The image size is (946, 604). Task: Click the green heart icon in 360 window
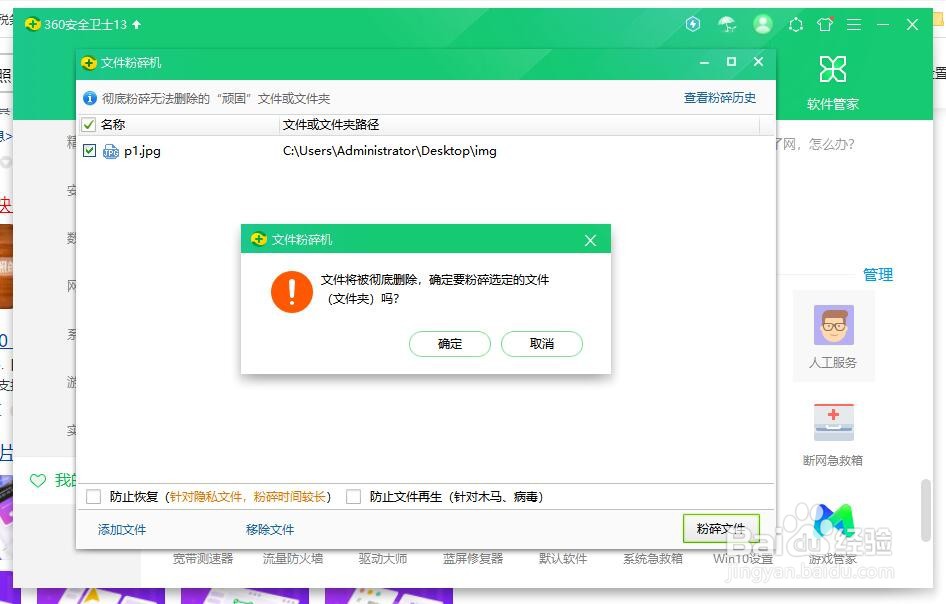[x=38, y=480]
